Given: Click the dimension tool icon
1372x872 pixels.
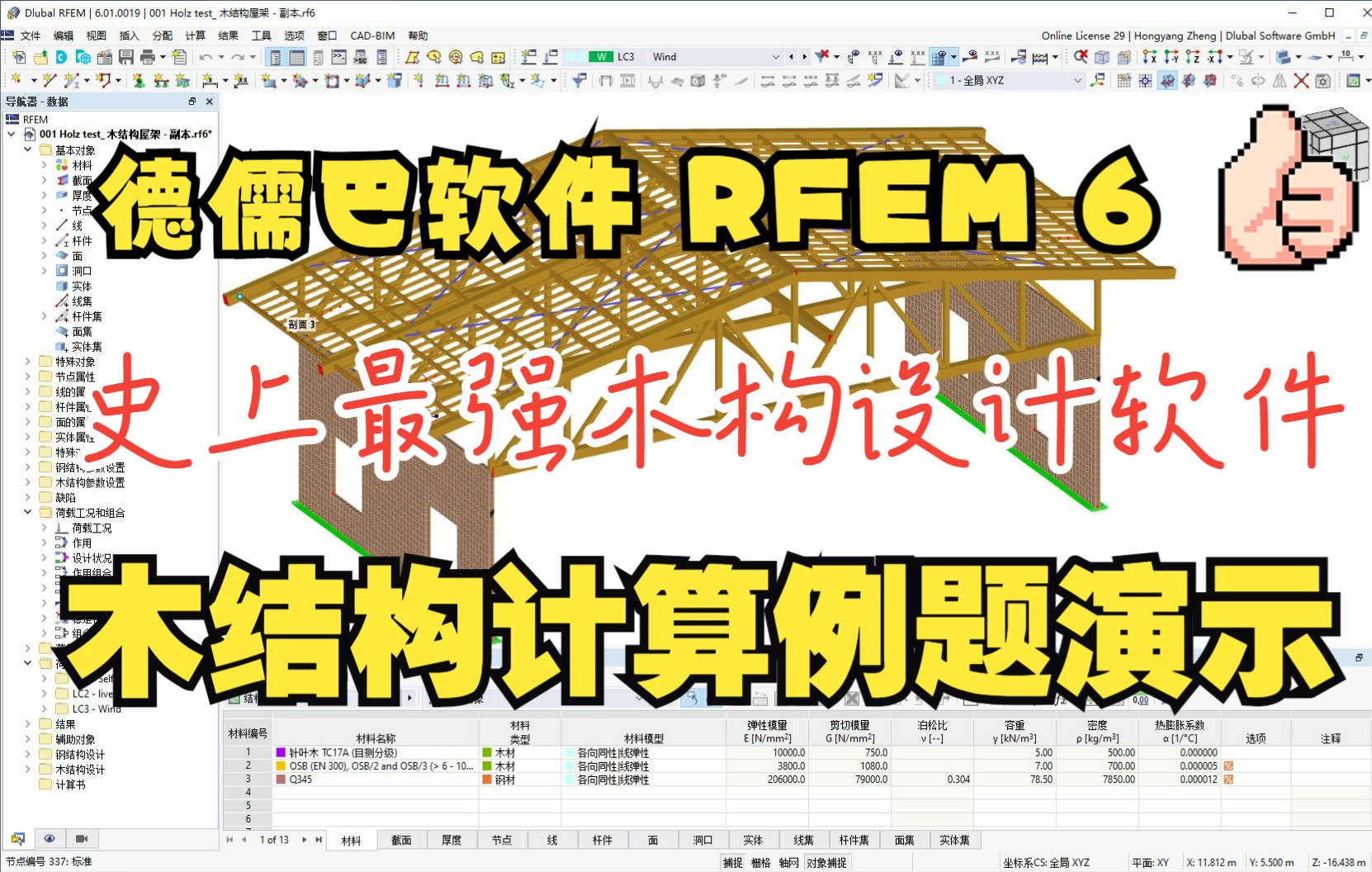Looking at the screenshot, I should tap(210, 80).
